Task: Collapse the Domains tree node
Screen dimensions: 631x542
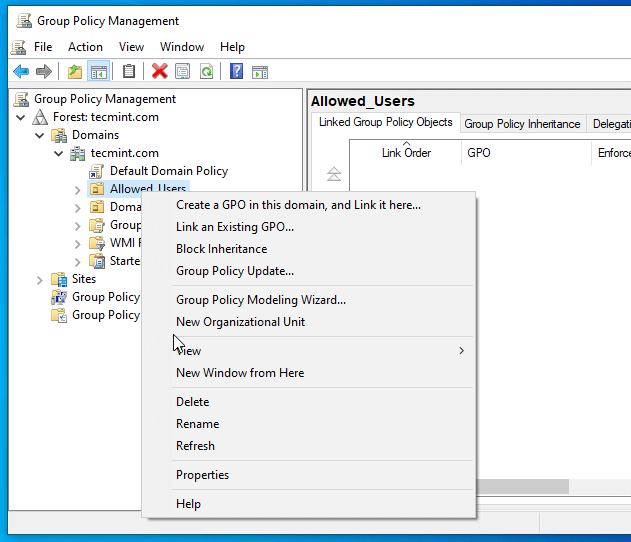Action: 40,135
